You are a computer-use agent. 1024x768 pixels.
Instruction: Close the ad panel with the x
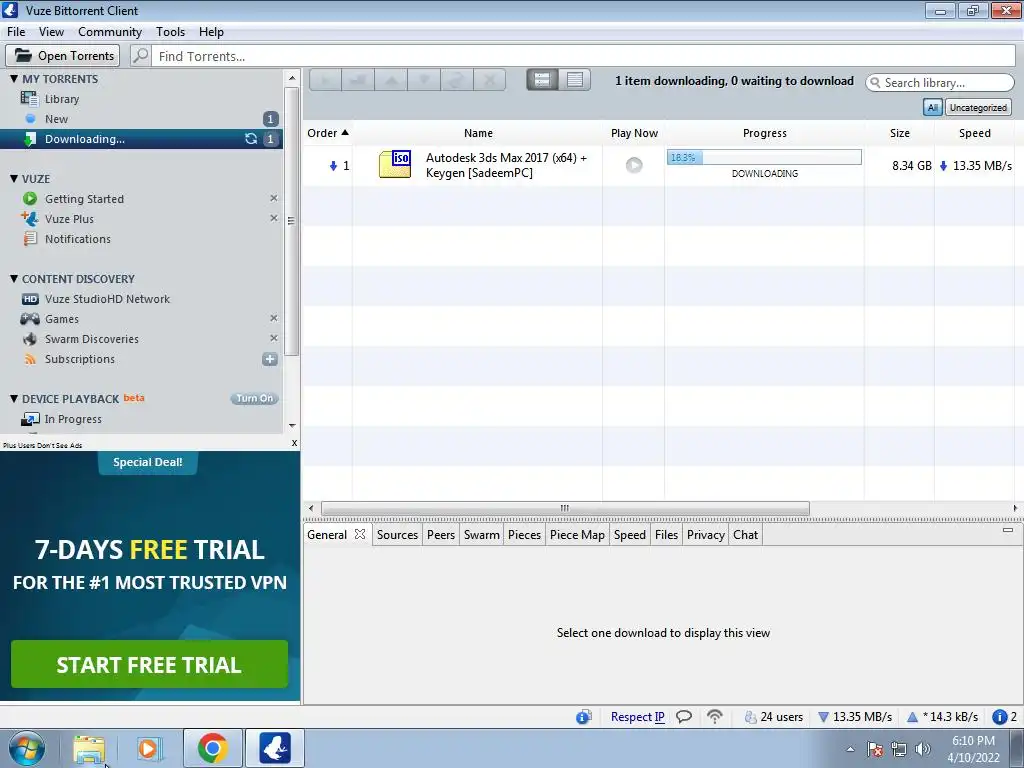[x=294, y=443]
